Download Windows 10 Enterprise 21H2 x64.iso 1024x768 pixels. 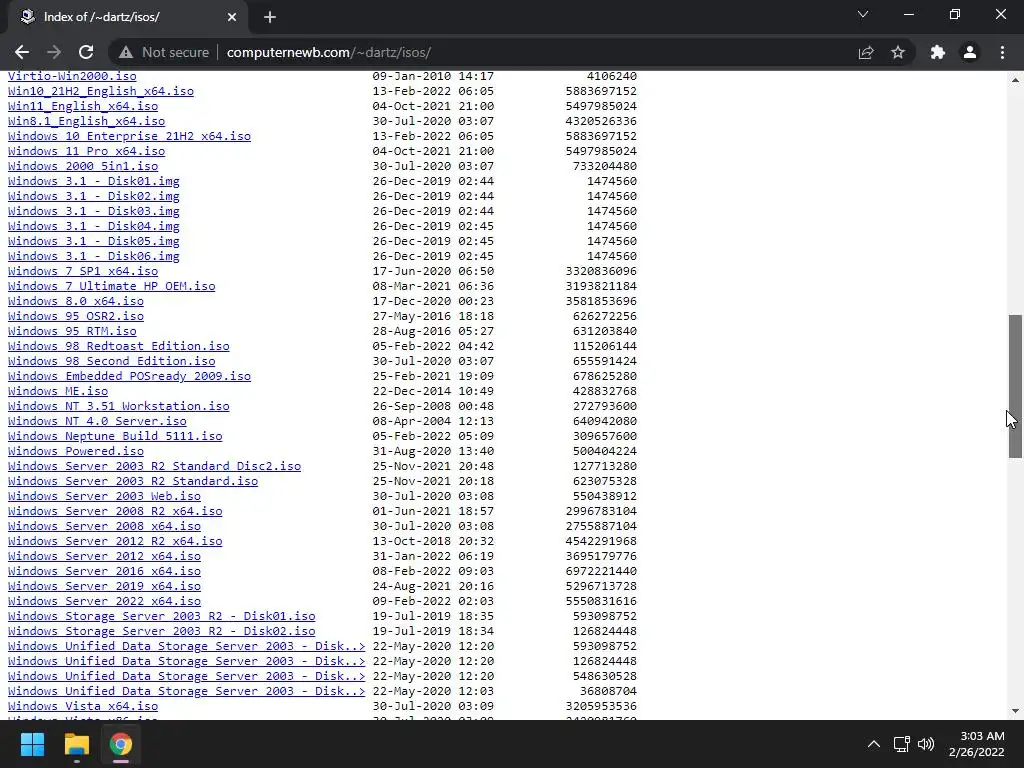[x=129, y=136]
